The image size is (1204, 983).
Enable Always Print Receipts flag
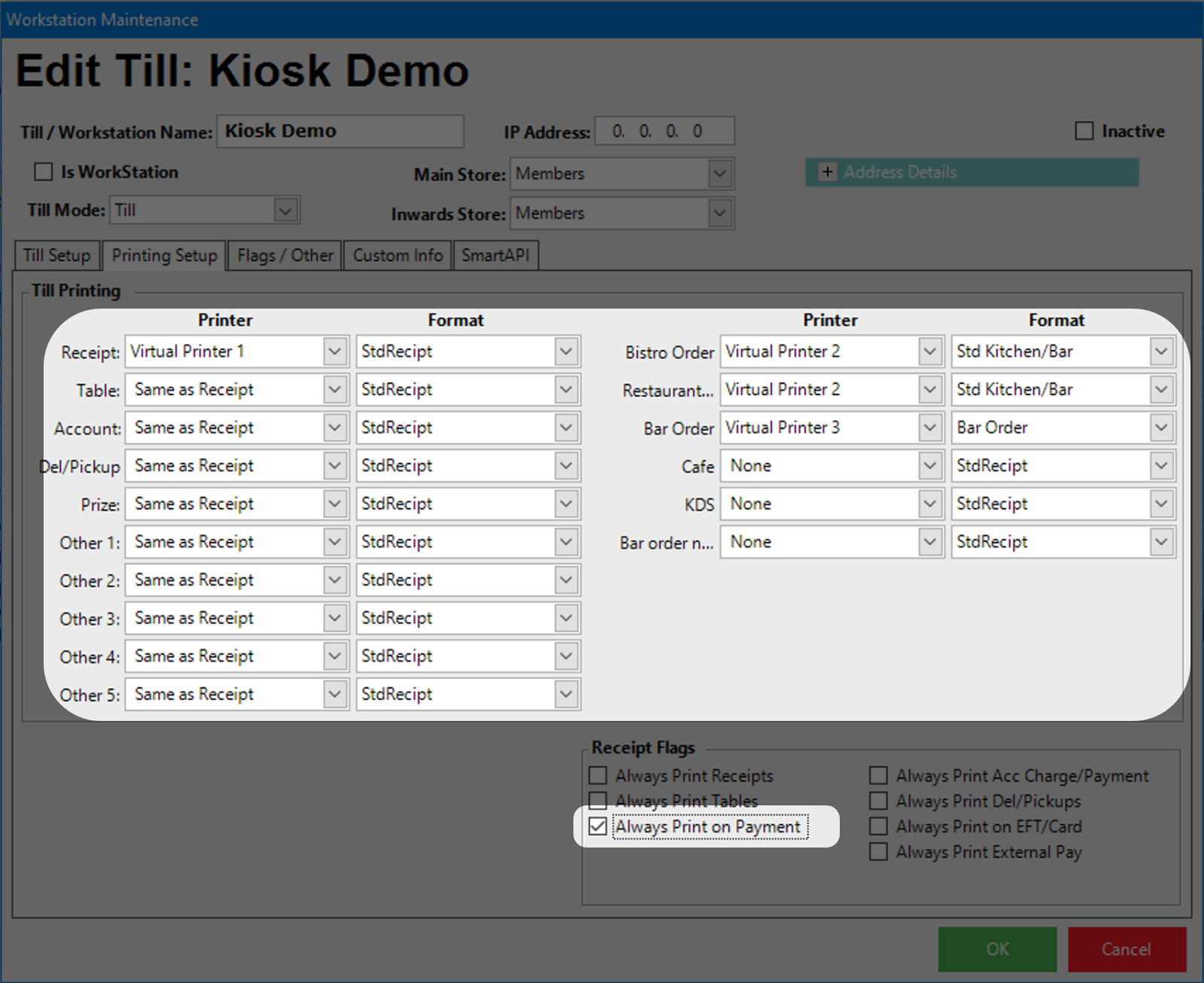[598, 775]
